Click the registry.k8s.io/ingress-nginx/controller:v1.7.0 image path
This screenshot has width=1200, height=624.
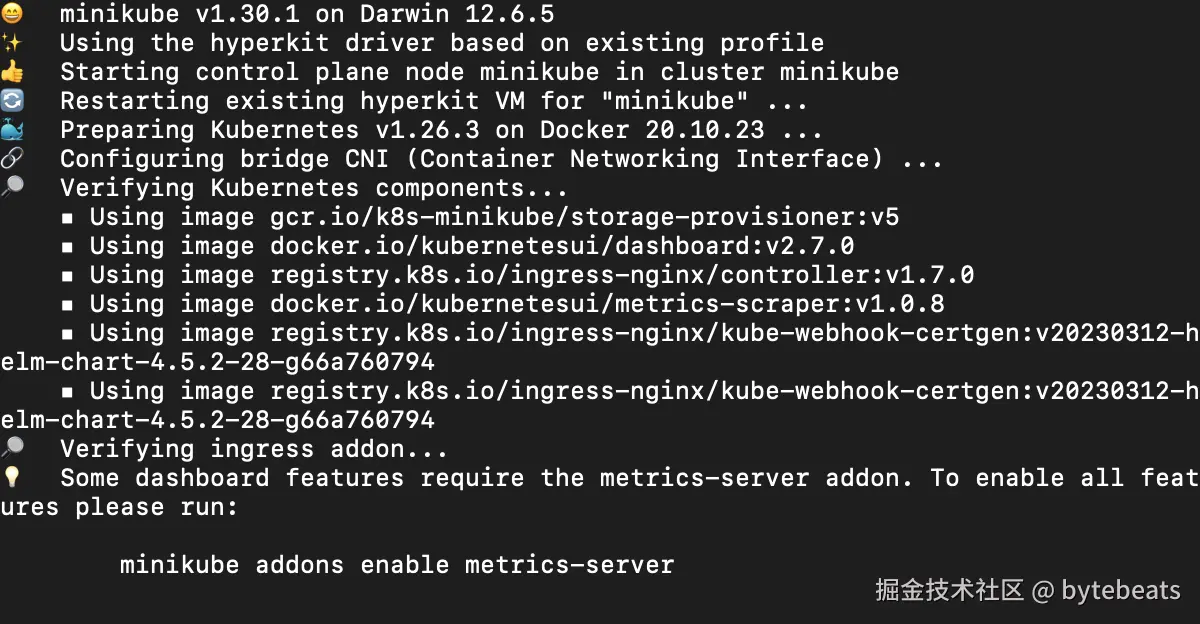[622, 275]
